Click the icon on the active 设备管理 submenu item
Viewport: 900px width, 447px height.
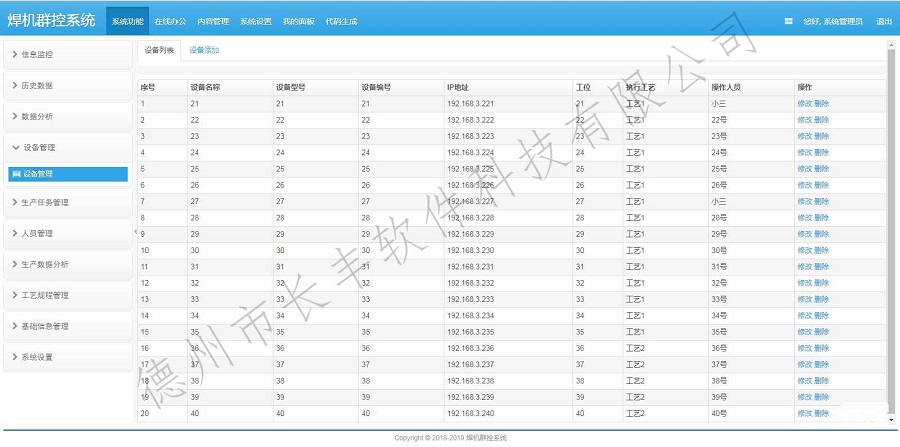click(16, 174)
